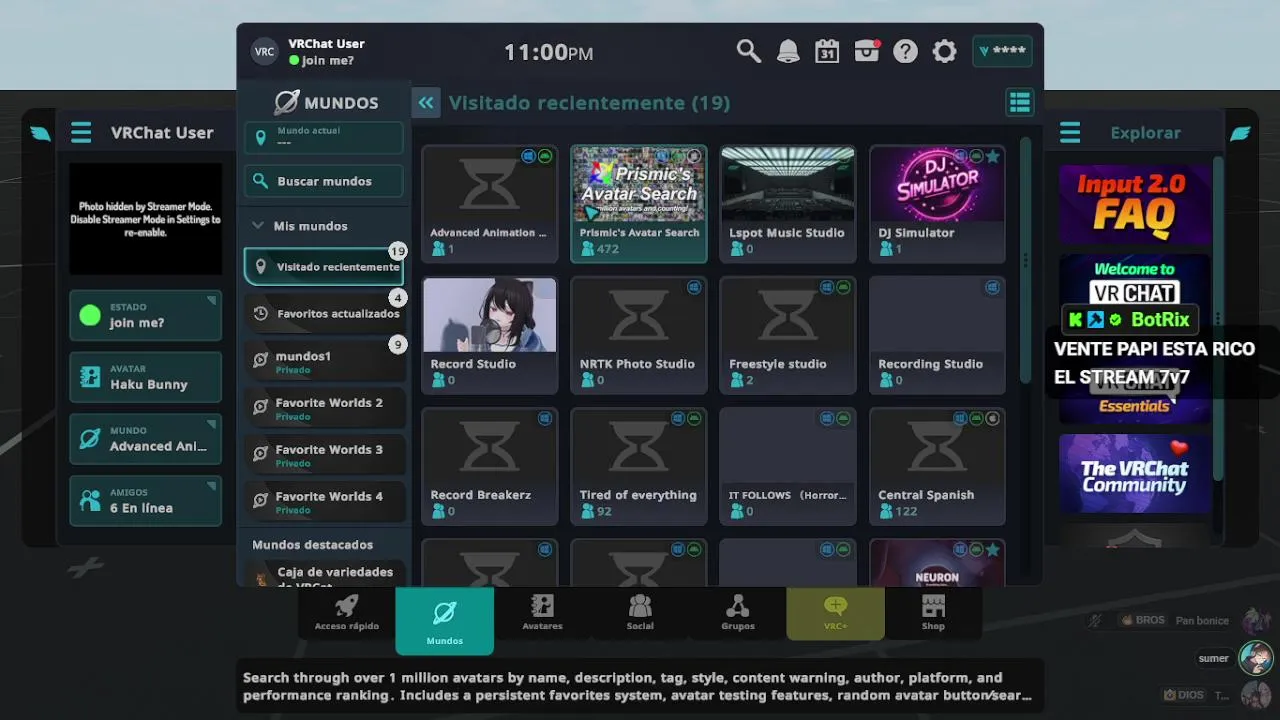Viewport: 1280px width, 720px height.
Task: Open the gift box inventory icon
Action: (x=867, y=51)
